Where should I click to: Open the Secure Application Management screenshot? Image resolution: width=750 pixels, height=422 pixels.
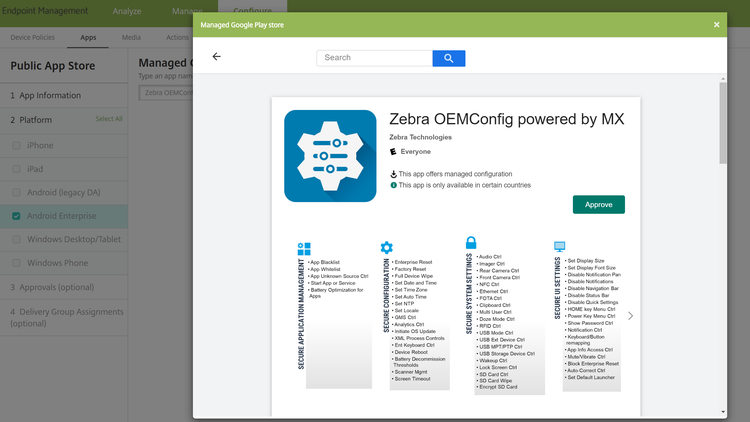point(334,315)
